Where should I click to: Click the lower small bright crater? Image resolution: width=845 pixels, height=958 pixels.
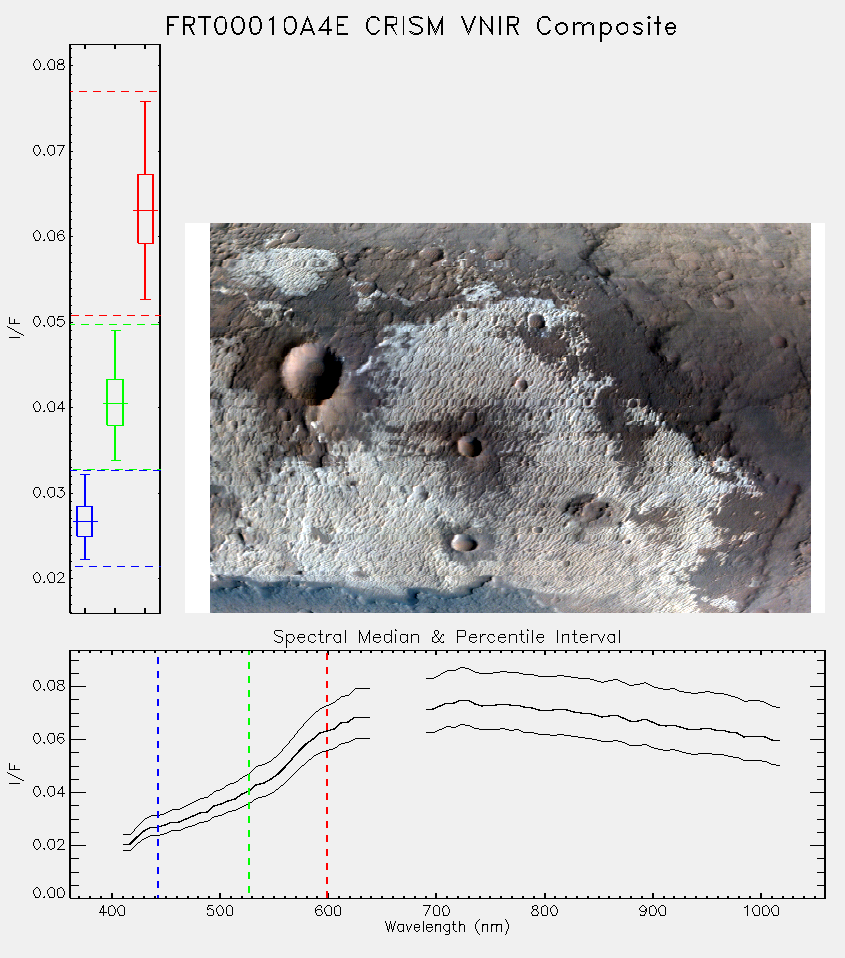click(x=464, y=542)
